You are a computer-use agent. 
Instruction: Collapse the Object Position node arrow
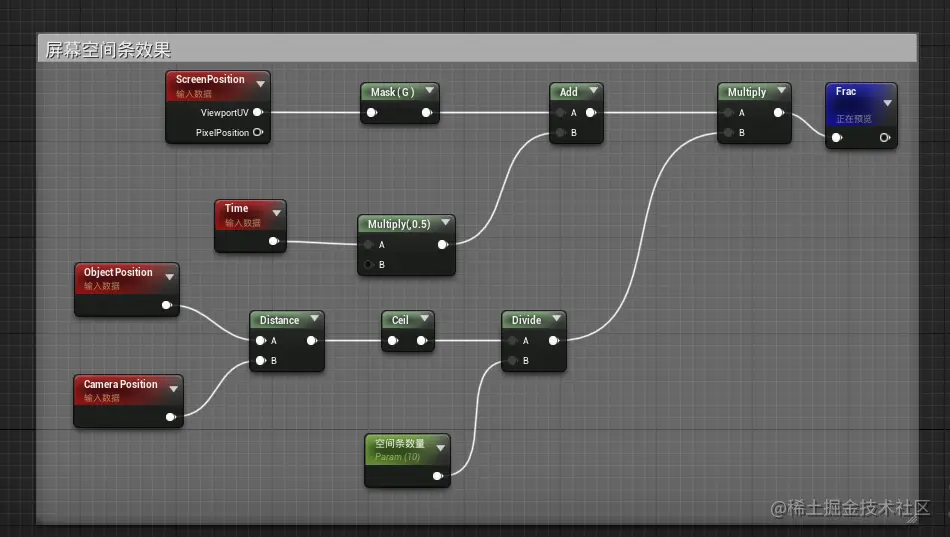pos(170,277)
